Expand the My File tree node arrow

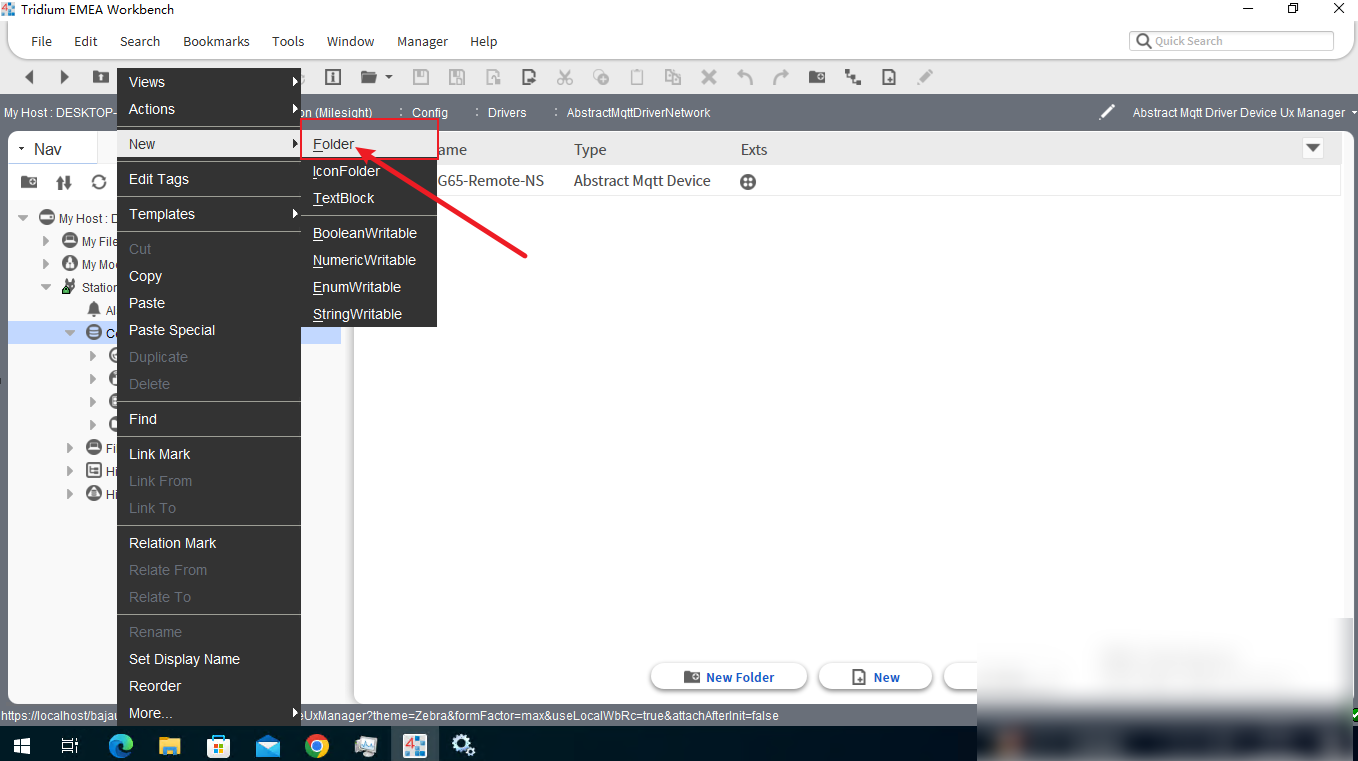46,241
